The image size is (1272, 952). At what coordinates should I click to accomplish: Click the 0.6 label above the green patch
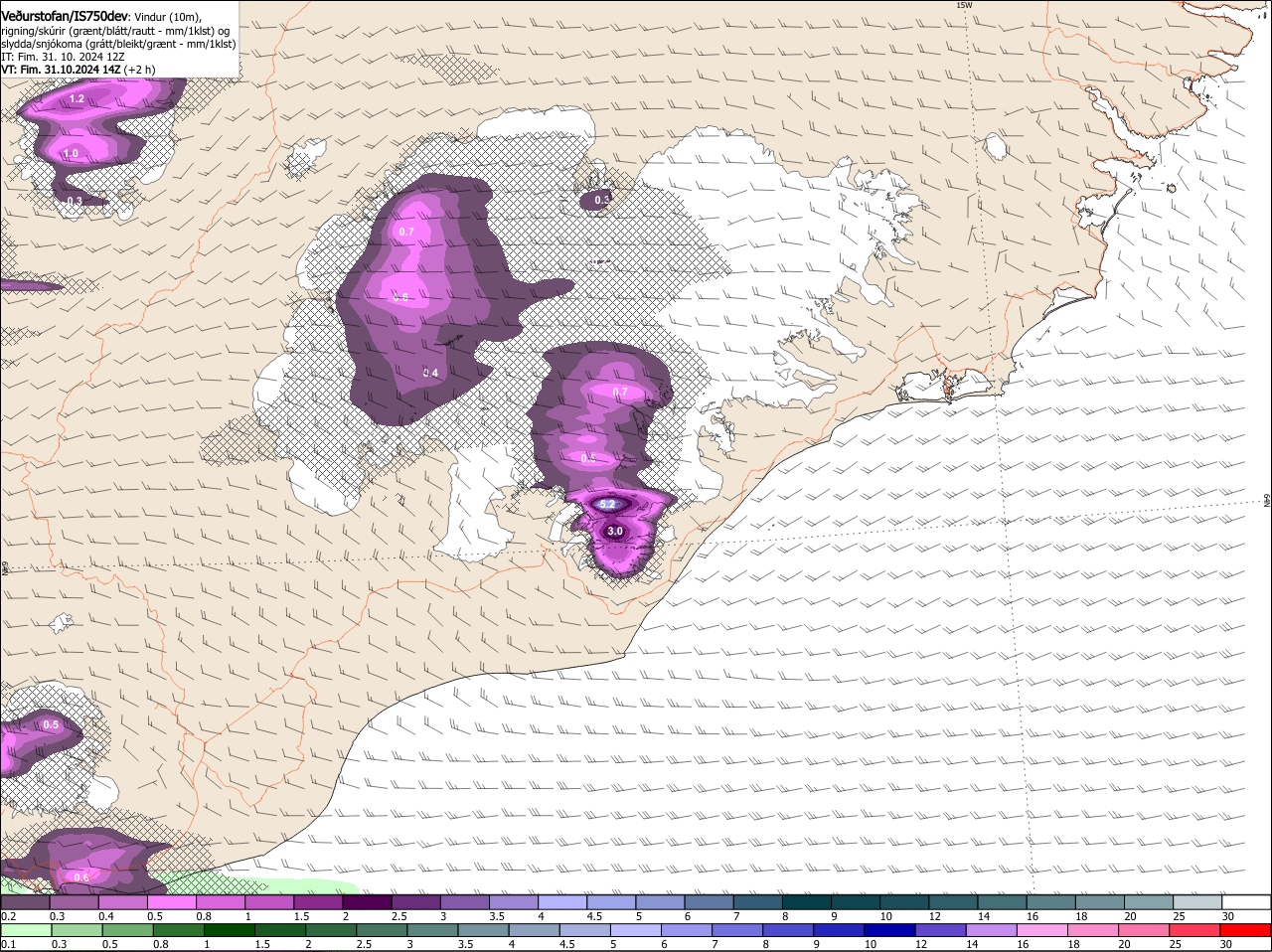point(81,877)
